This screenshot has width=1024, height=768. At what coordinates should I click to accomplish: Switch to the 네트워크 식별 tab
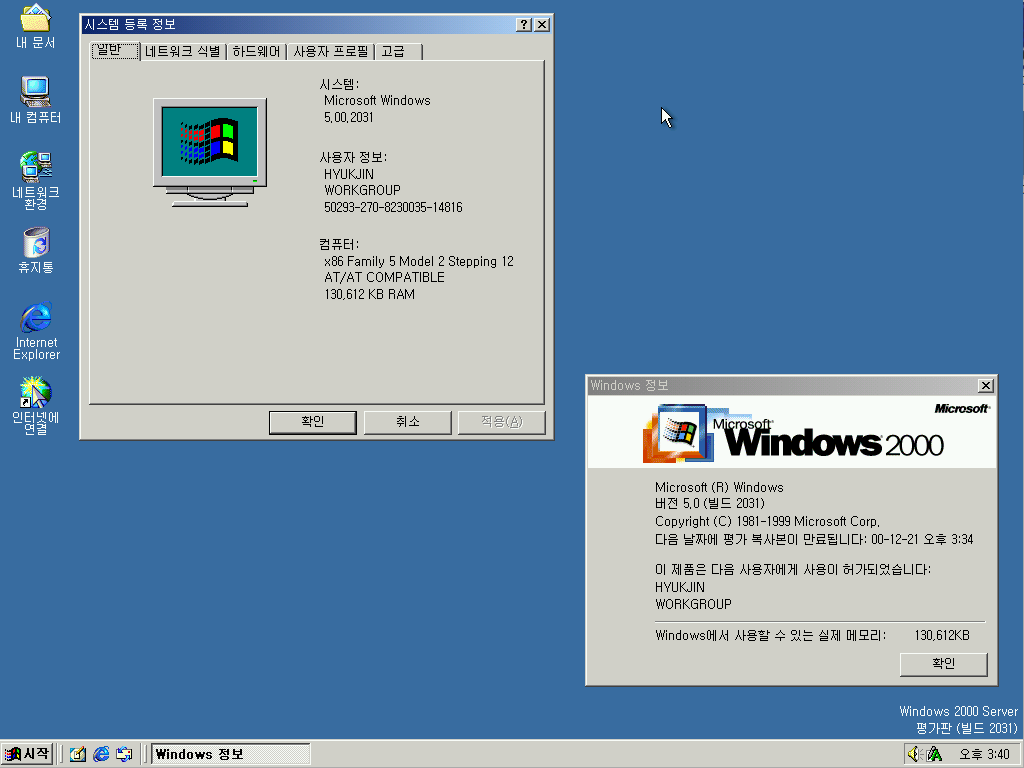[183, 52]
